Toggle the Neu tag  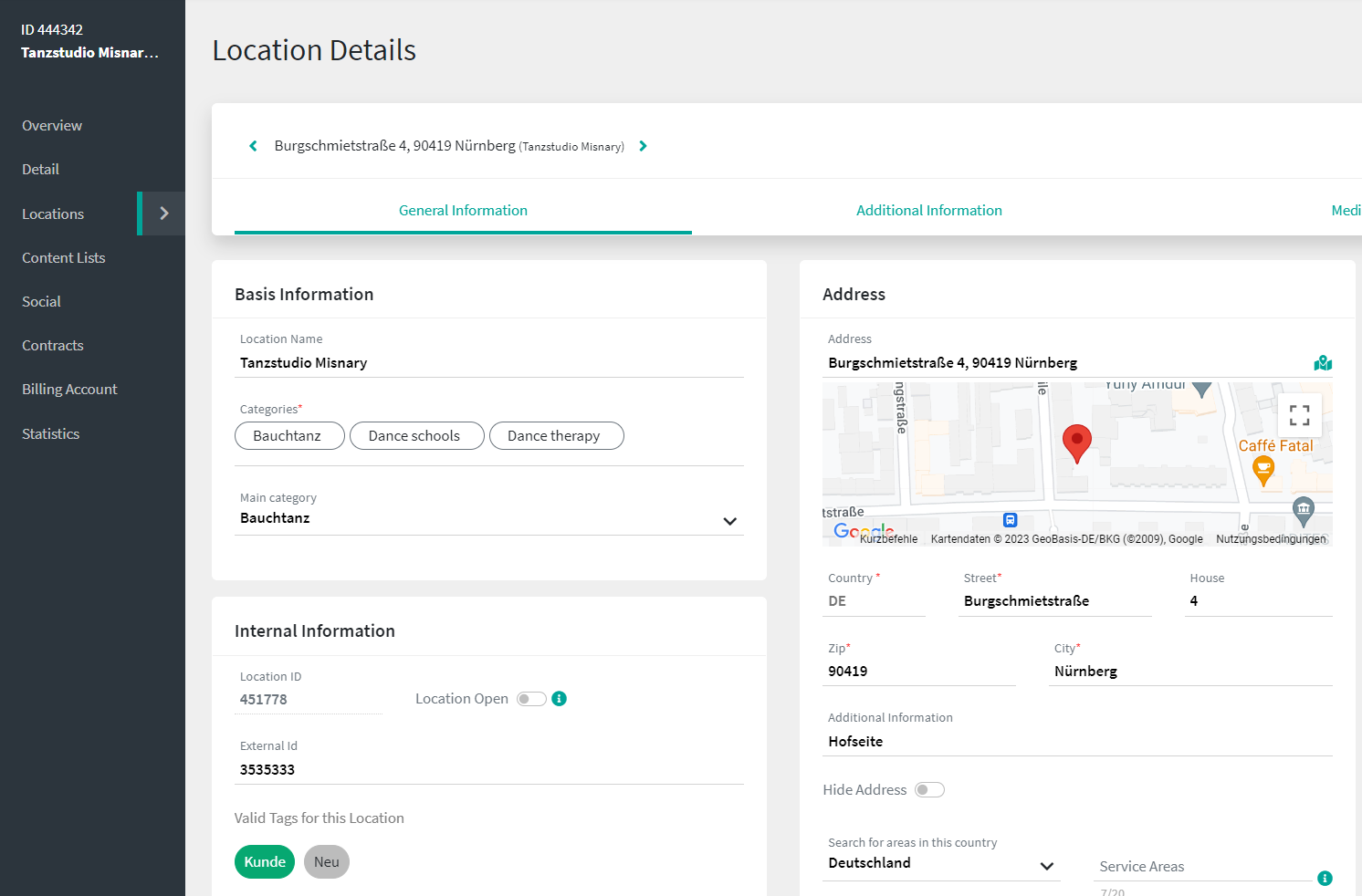click(x=326, y=862)
